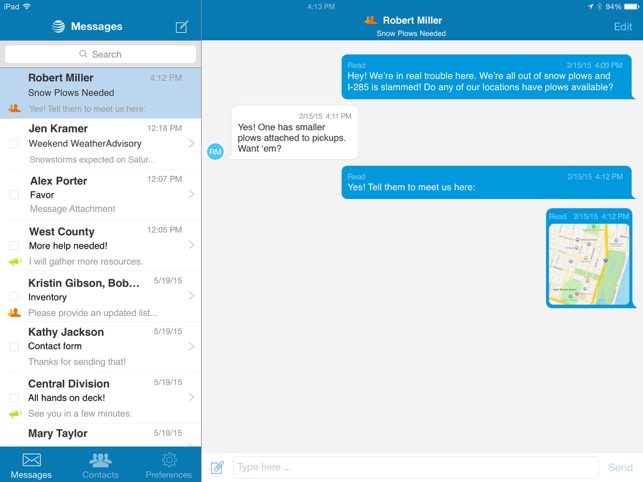Screen dimensions: 643x482
Task: Click 'Thanks for sending that!' preview
Action: (77, 362)
